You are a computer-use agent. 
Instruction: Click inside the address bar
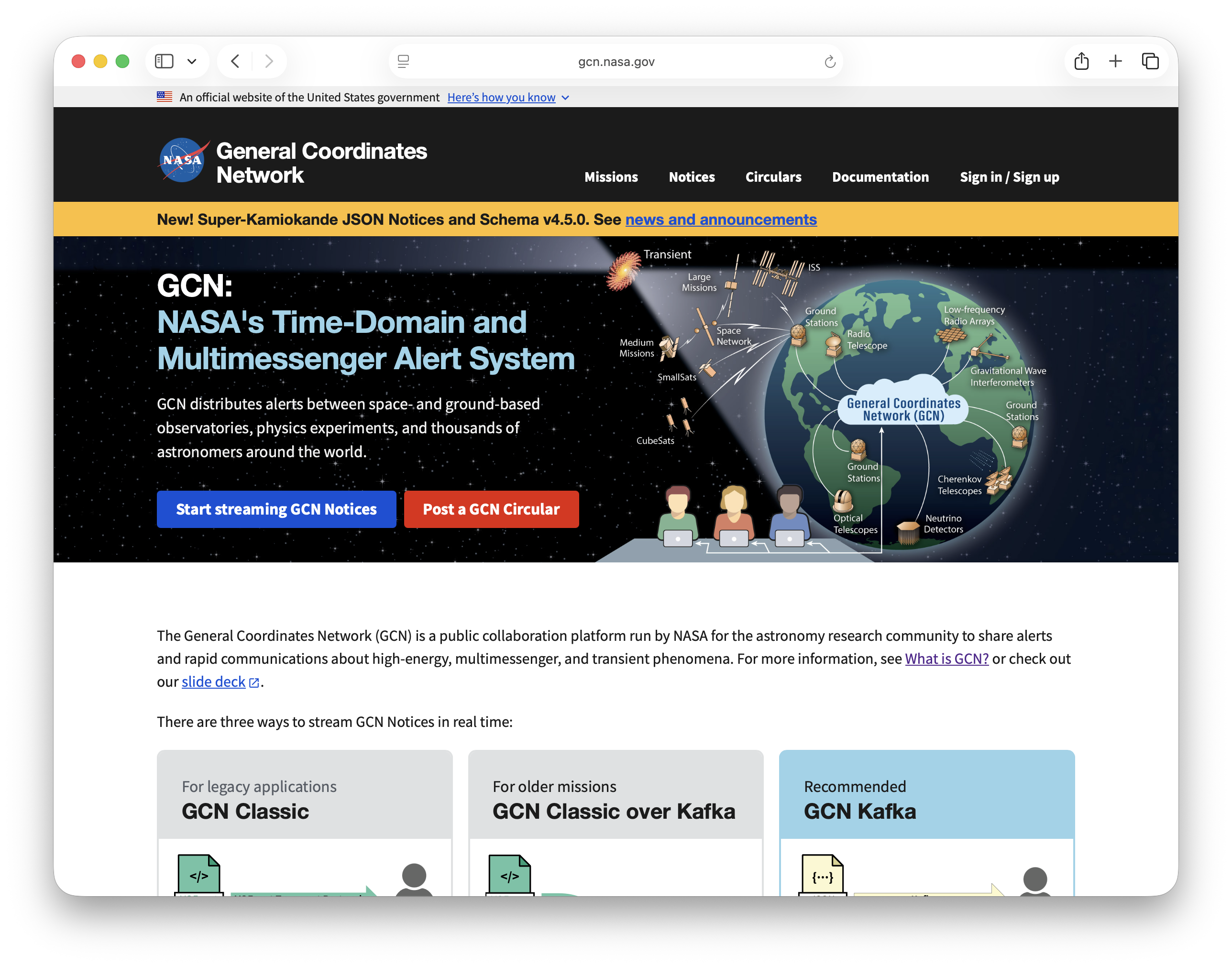pos(616,61)
